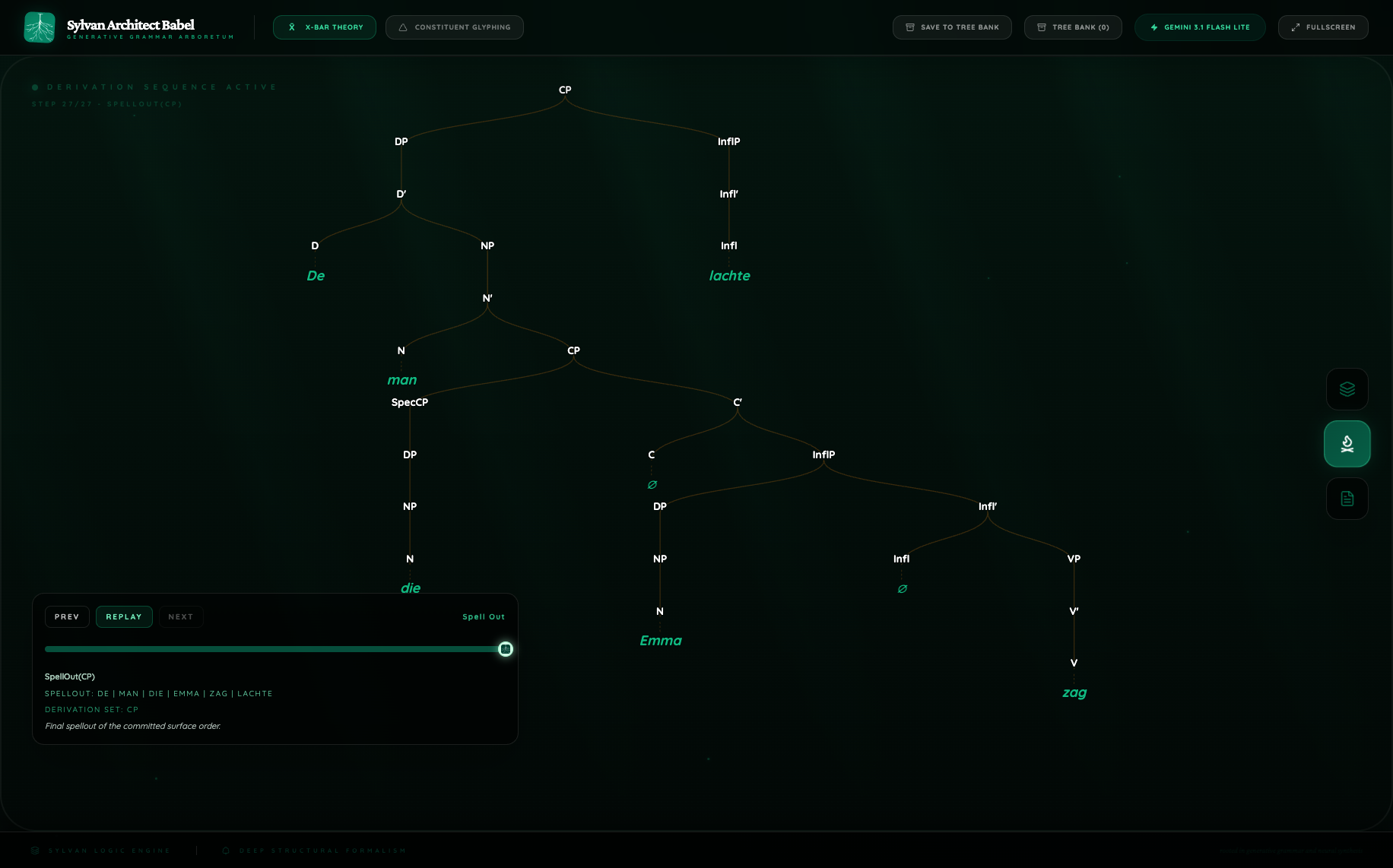Switch to Constituent Glyphing mode

[455, 27]
